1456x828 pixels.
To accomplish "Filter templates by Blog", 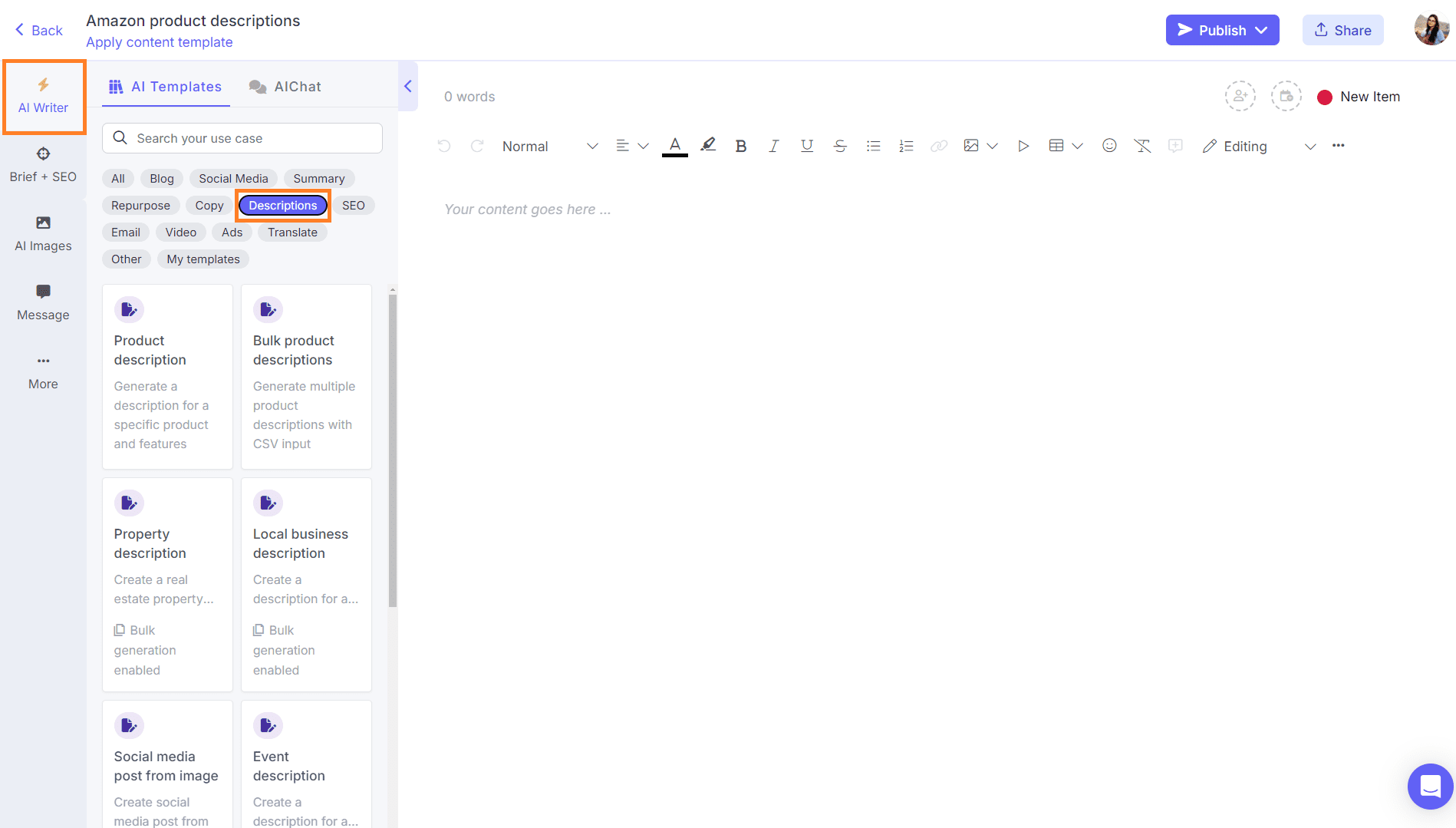I will [x=162, y=178].
